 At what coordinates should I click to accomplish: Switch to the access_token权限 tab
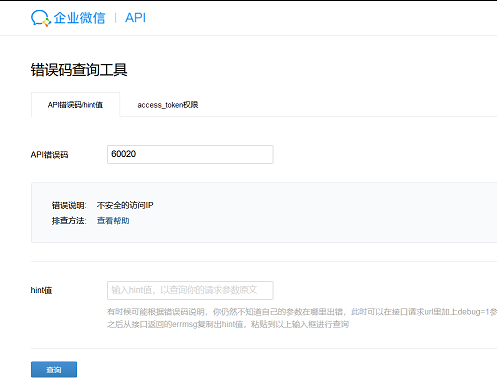point(168,105)
